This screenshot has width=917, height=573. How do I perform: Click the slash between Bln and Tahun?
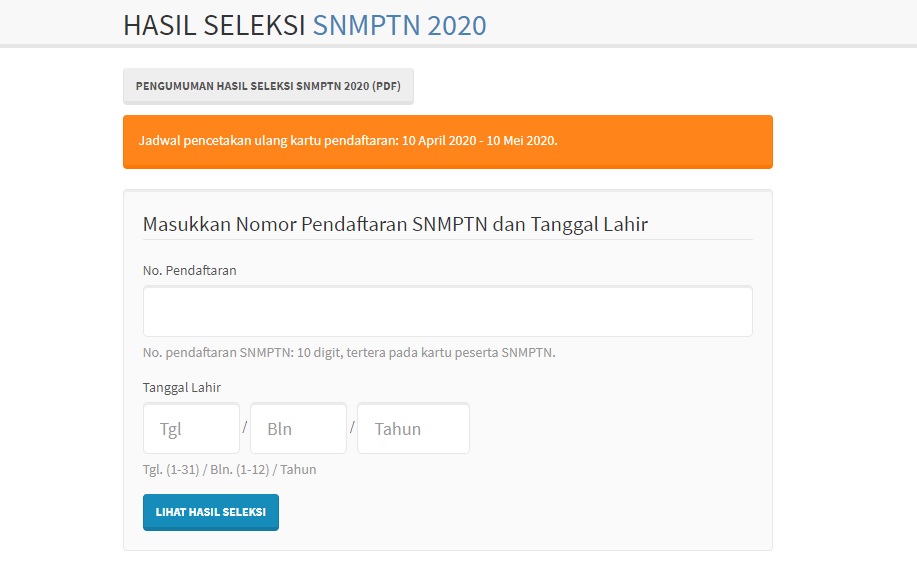coord(352,428)
